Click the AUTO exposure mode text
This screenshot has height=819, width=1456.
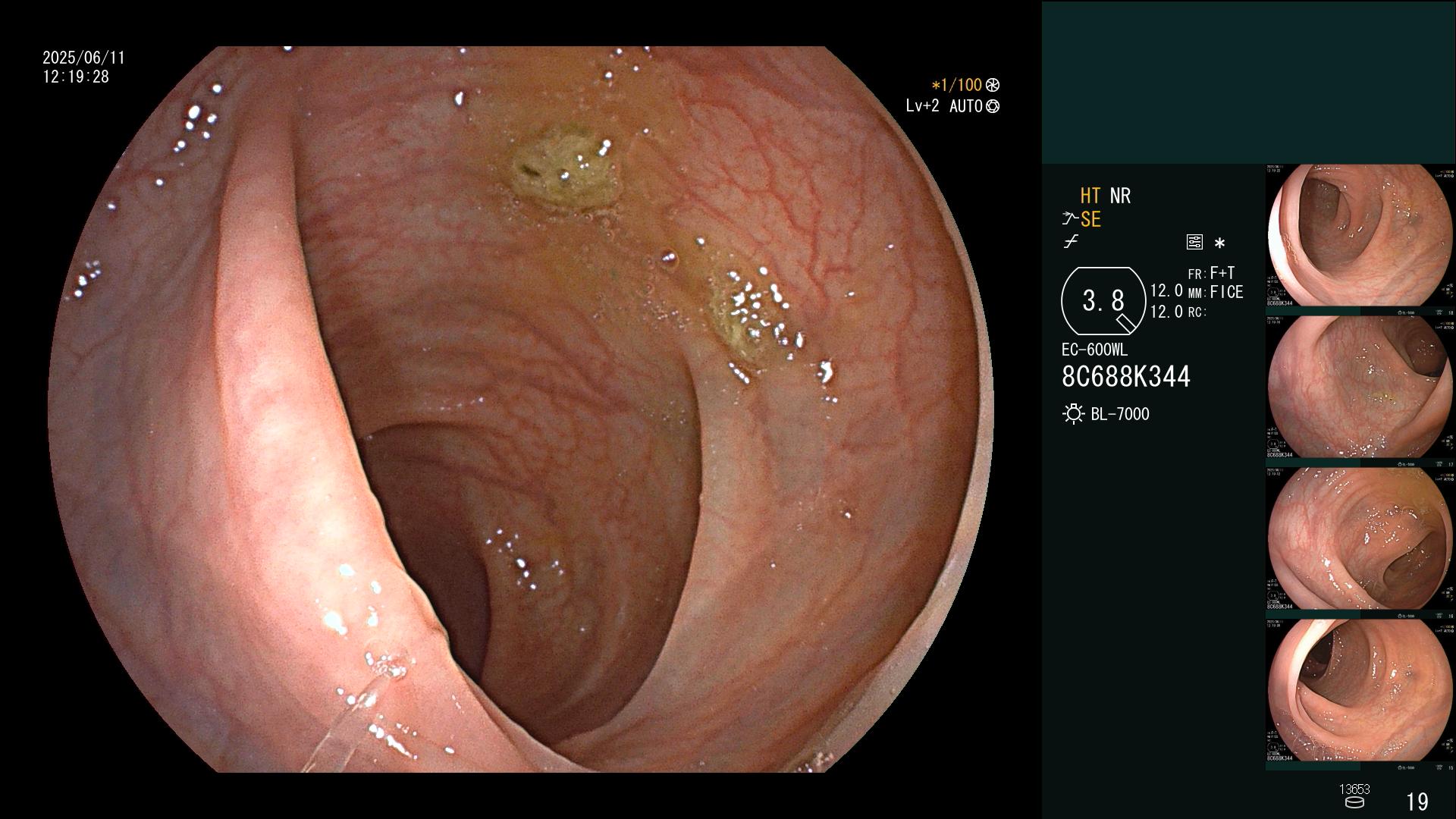(x=966, y=106)
